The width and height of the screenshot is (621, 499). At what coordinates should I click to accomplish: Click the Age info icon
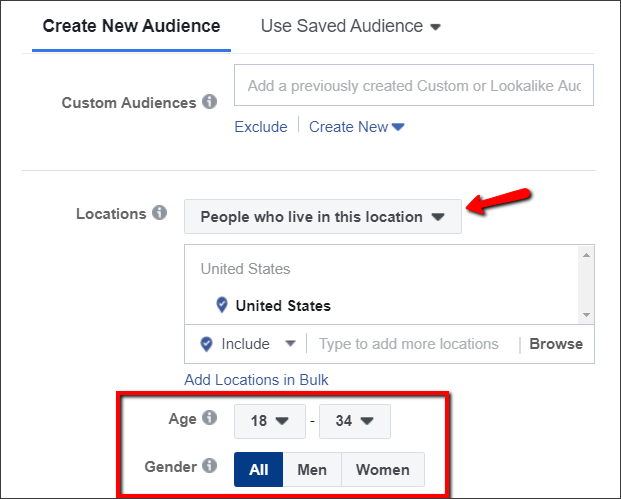tap(210, 417)
